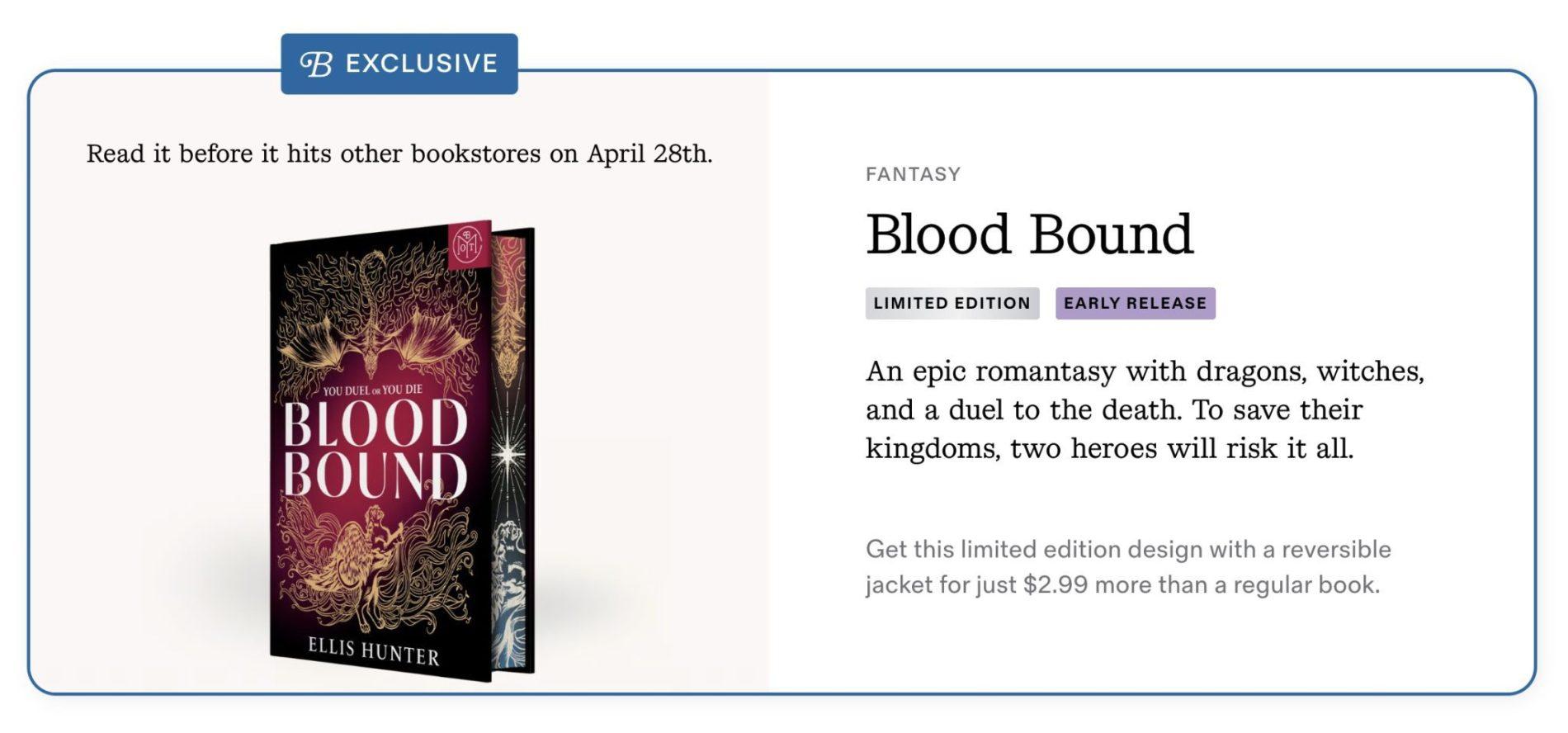Select the FANTASY genre label
Screen dimensions: 1568x733
(x=913, y=174)
